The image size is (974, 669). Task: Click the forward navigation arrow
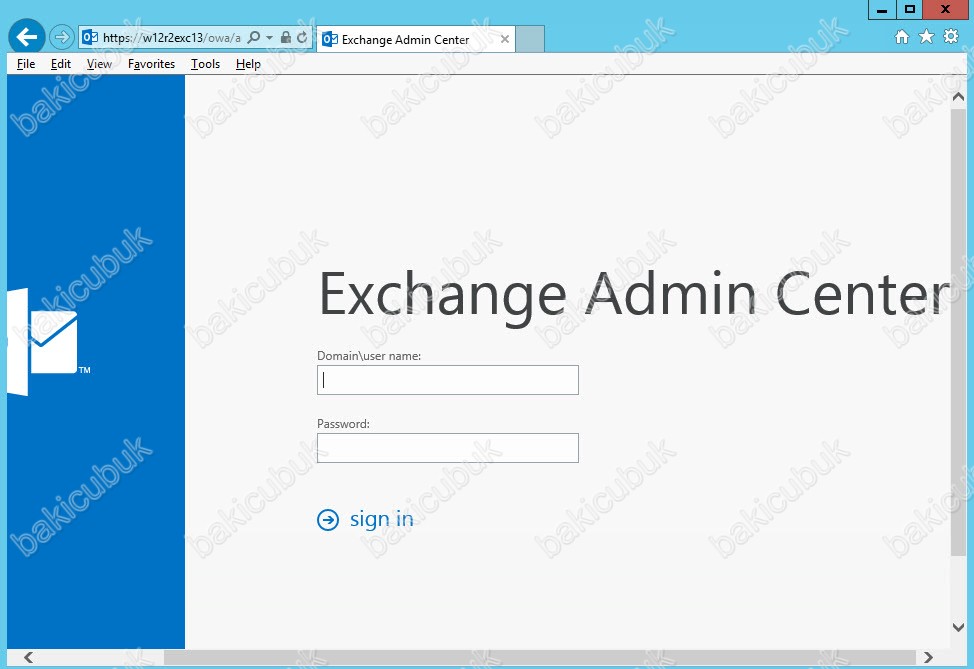(61, 37)
